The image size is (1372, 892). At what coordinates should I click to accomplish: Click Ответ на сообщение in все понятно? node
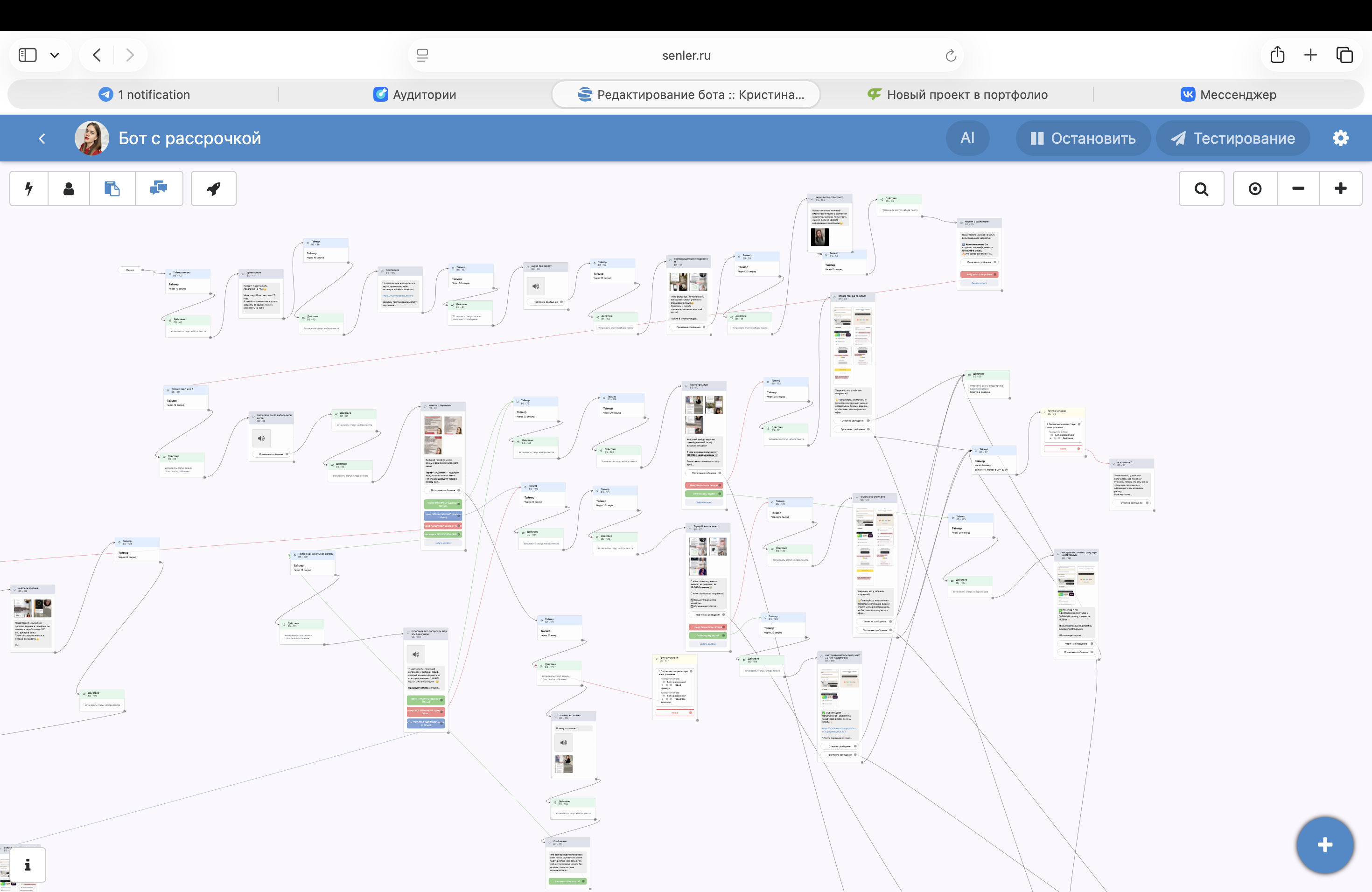coord(1132,502)
